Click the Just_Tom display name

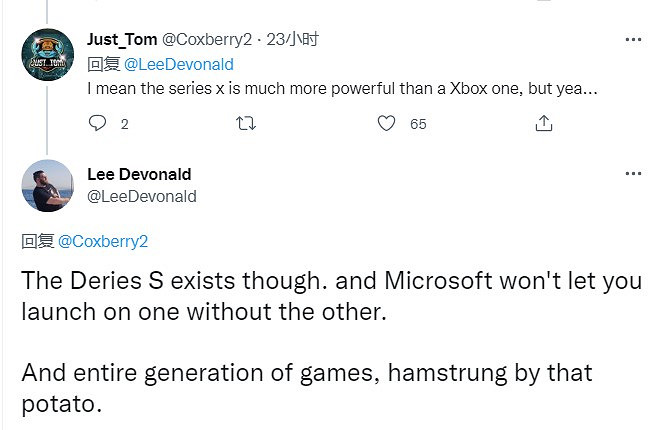(122, 40)
